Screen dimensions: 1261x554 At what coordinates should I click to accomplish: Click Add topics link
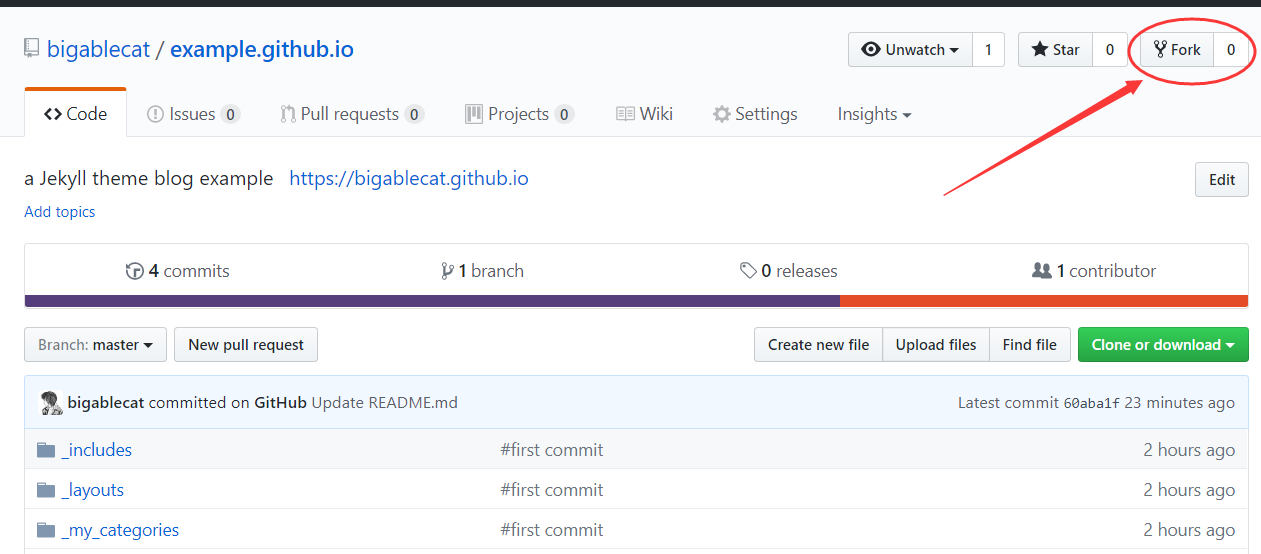pyautogui.click(x=60, y=212)
